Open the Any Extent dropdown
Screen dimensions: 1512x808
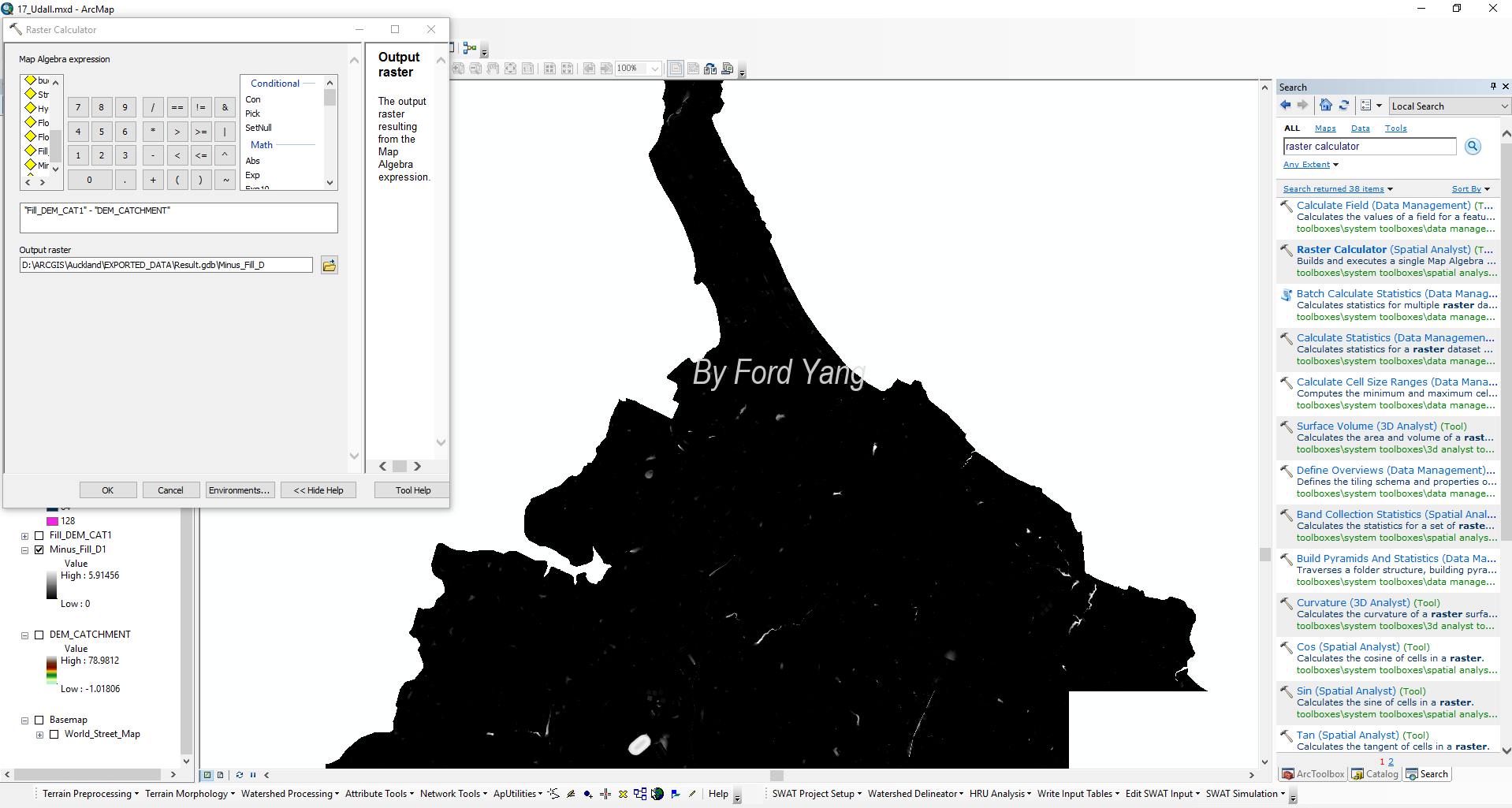coord(1310,165)
